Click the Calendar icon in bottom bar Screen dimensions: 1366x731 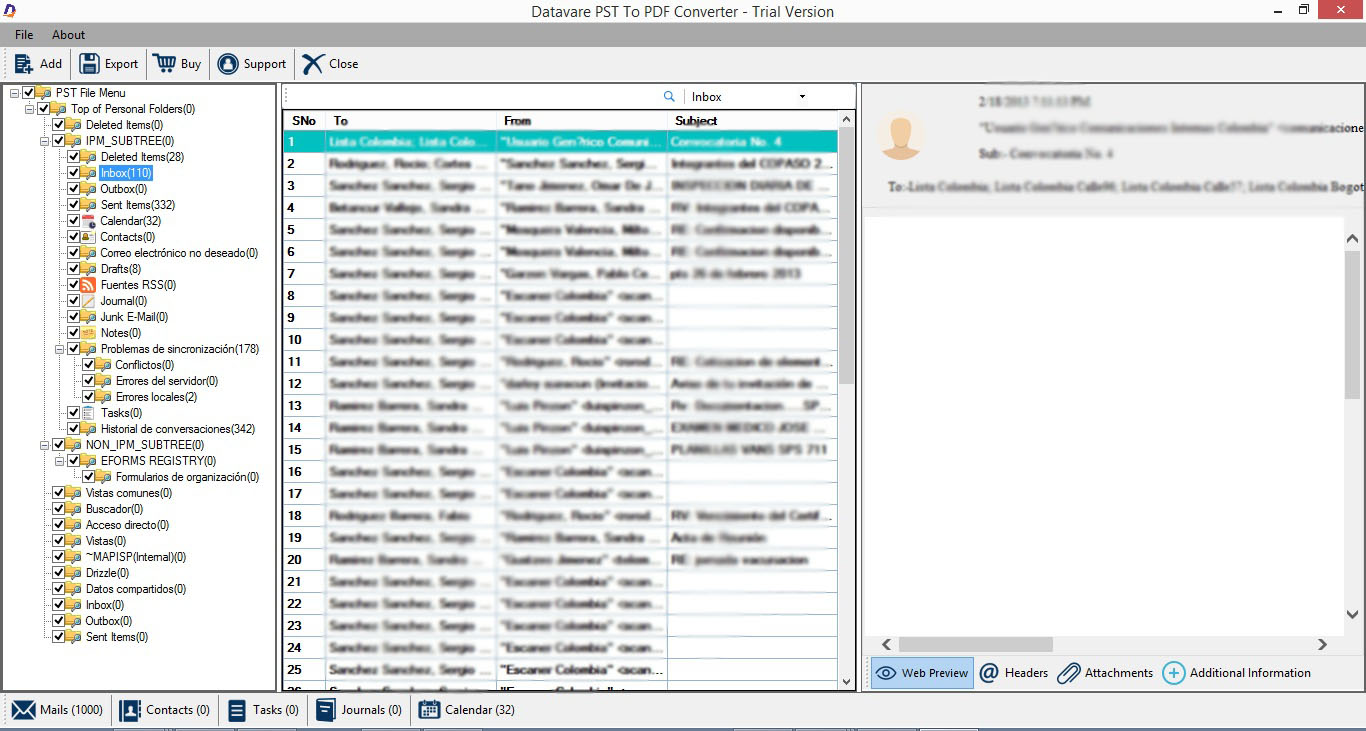[429, 710]
